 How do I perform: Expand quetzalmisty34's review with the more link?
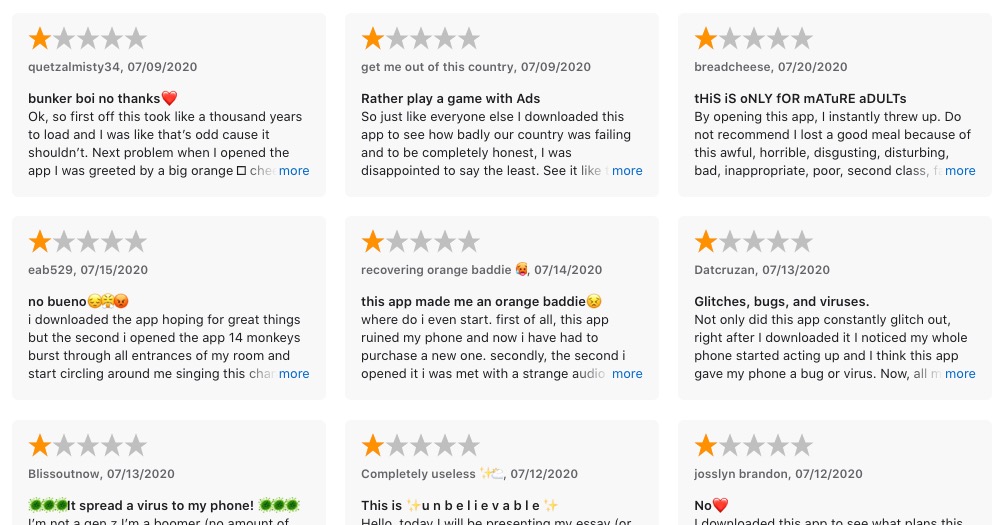294,171
